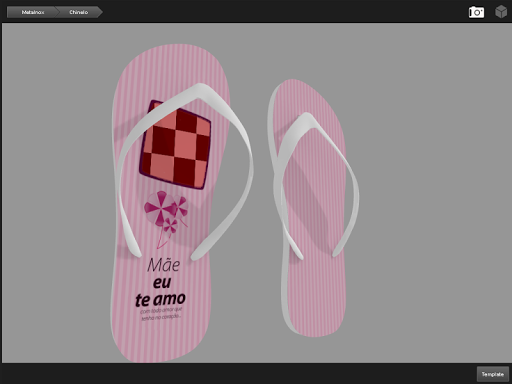Screen dimensions: 512x384
Task: Click the 3D cube view icon
Action: point(501,12)
